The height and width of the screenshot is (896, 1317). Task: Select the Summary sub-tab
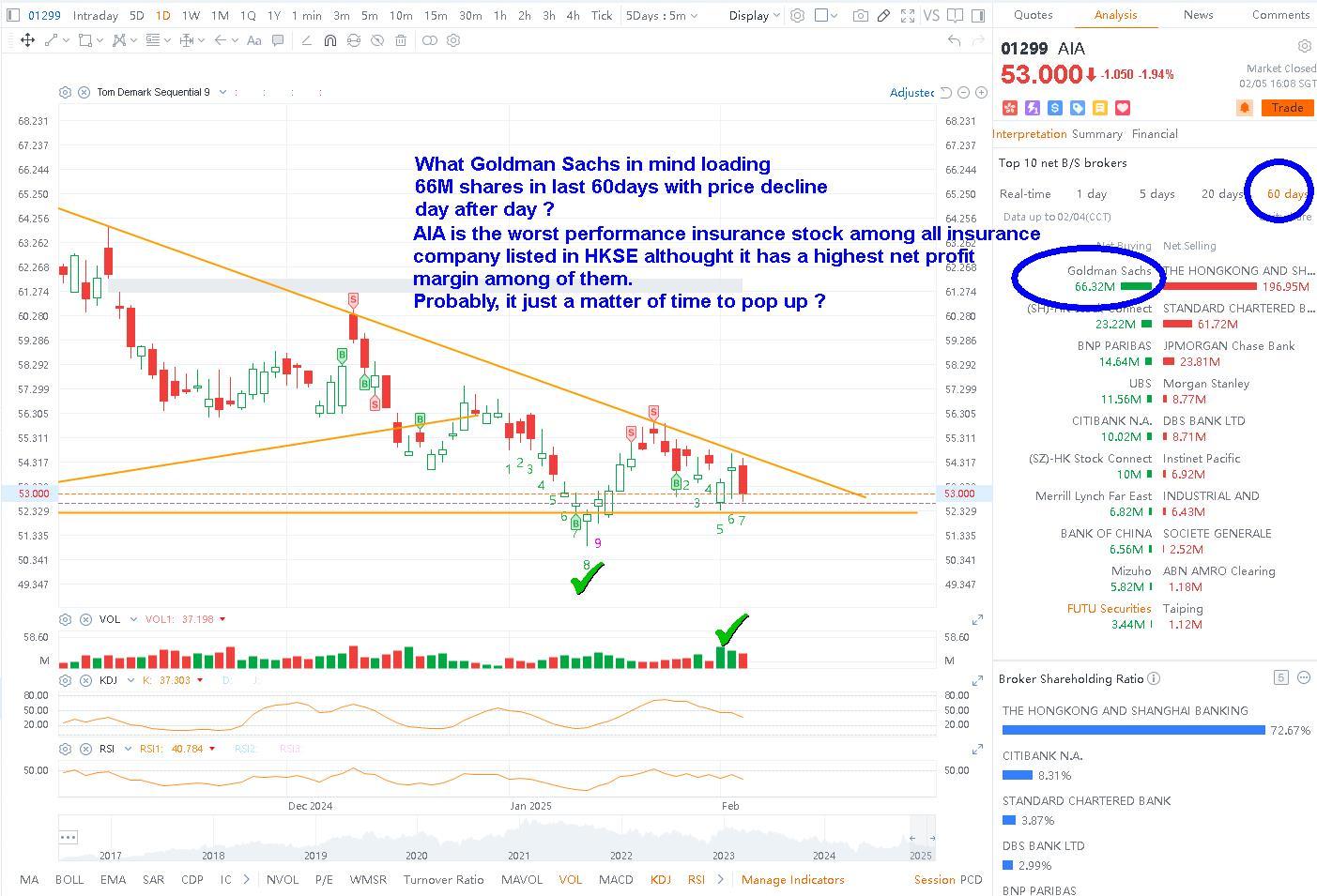point(1096,134)
